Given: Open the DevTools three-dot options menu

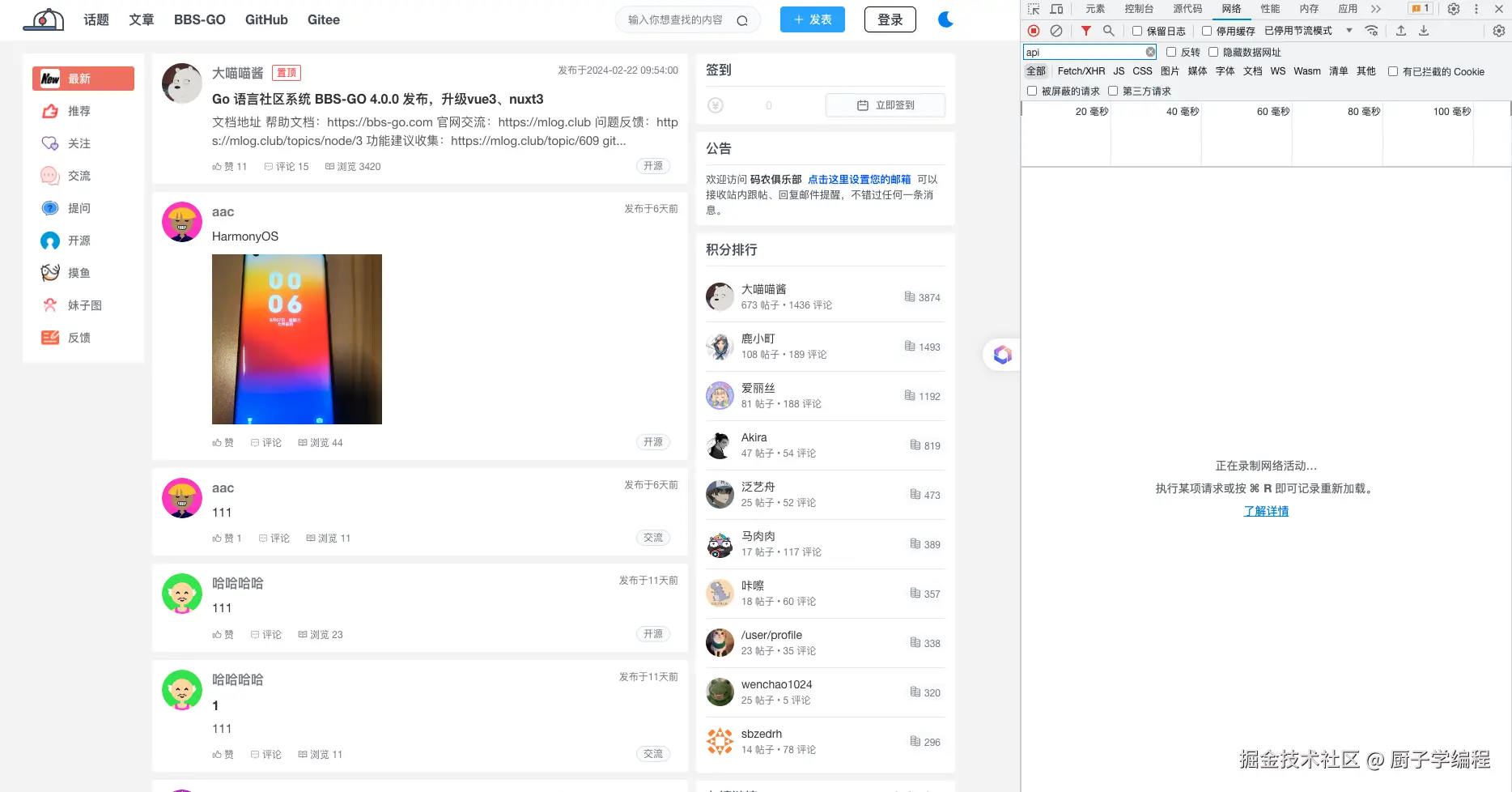Looking at the screenshot, I should tap(1477, 9).
